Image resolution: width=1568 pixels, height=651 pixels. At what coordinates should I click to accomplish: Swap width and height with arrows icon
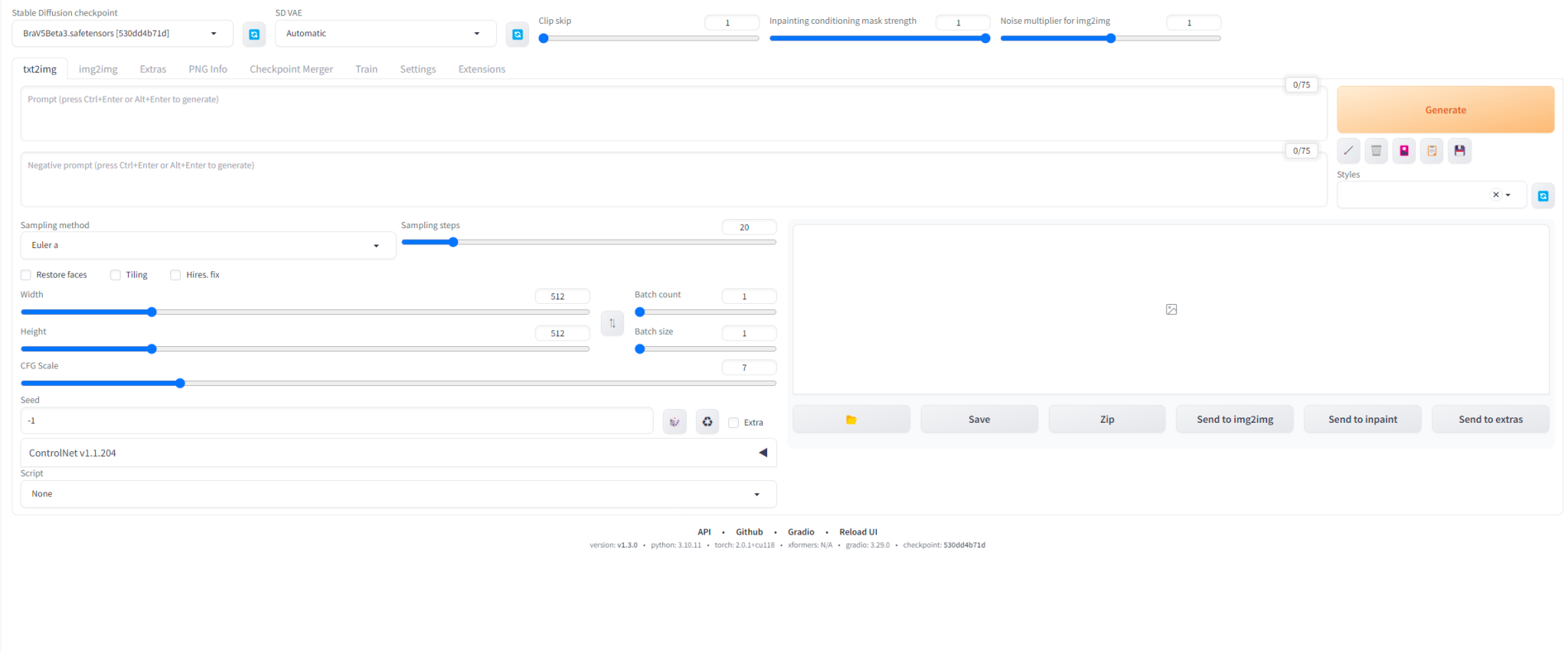(612, 323)
